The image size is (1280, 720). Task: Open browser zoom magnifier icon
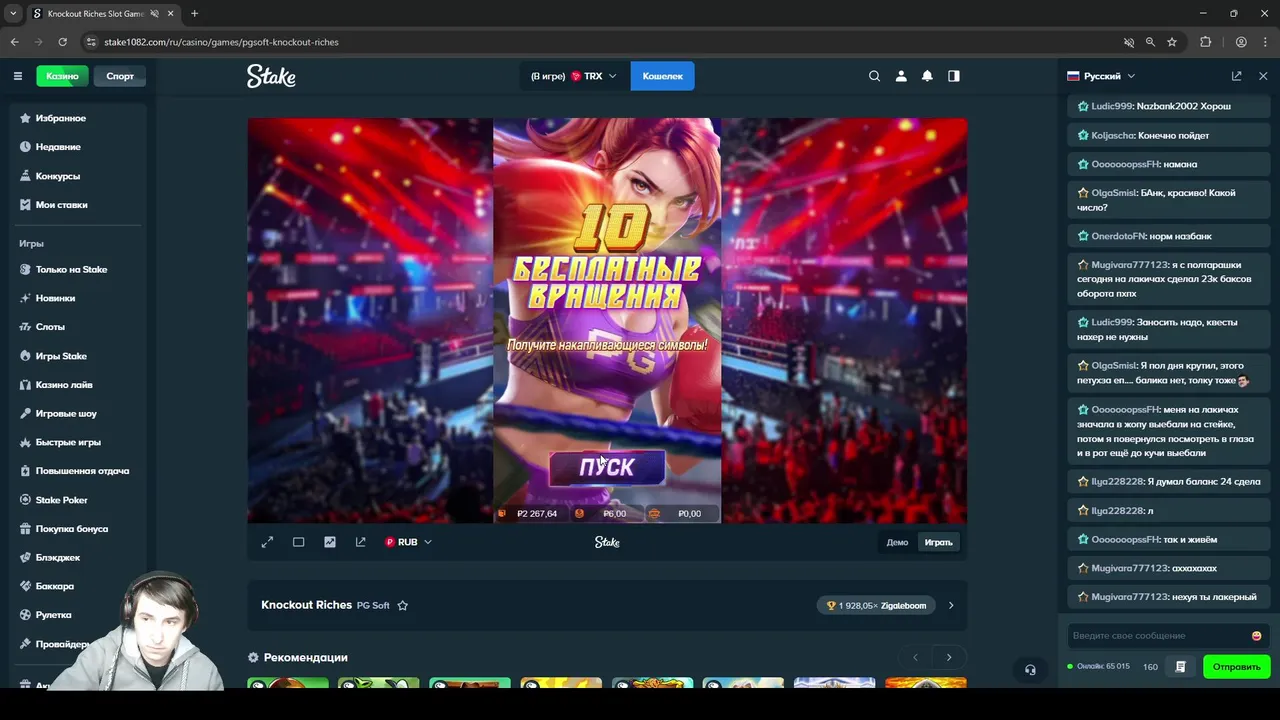click(1150, 42)
